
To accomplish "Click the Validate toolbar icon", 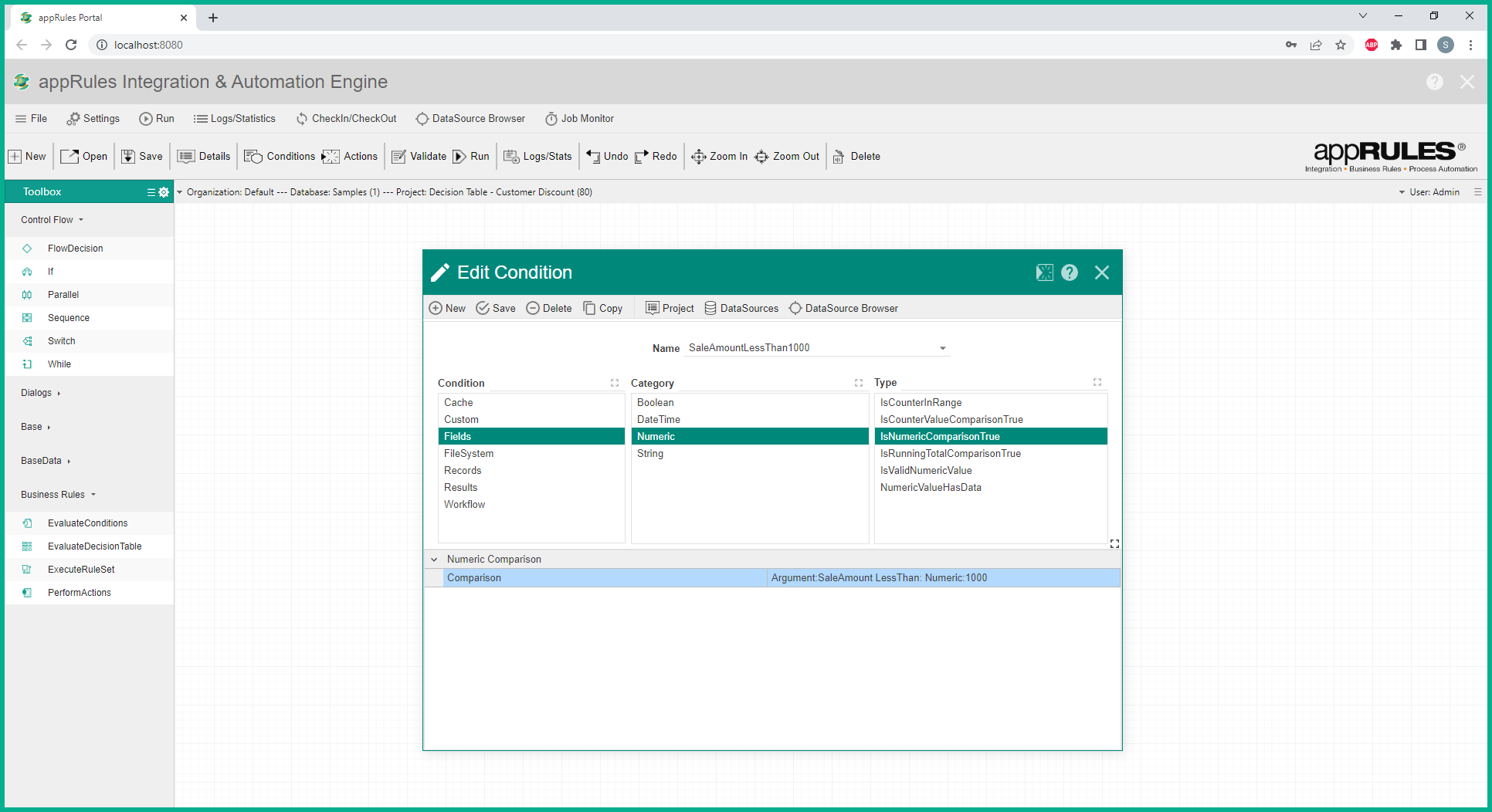I will 398,157.
